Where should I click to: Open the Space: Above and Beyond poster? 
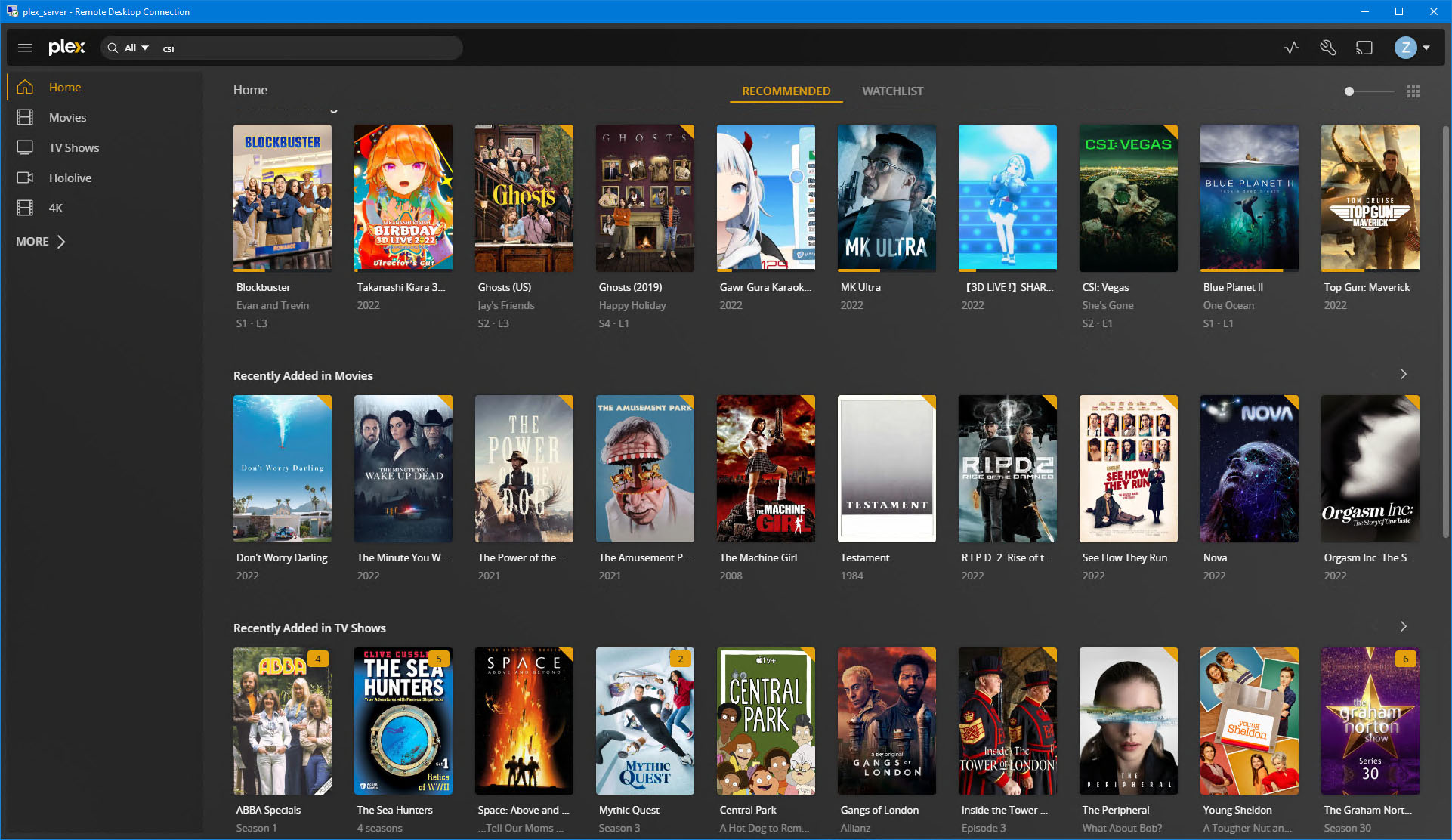coord(524,721)
